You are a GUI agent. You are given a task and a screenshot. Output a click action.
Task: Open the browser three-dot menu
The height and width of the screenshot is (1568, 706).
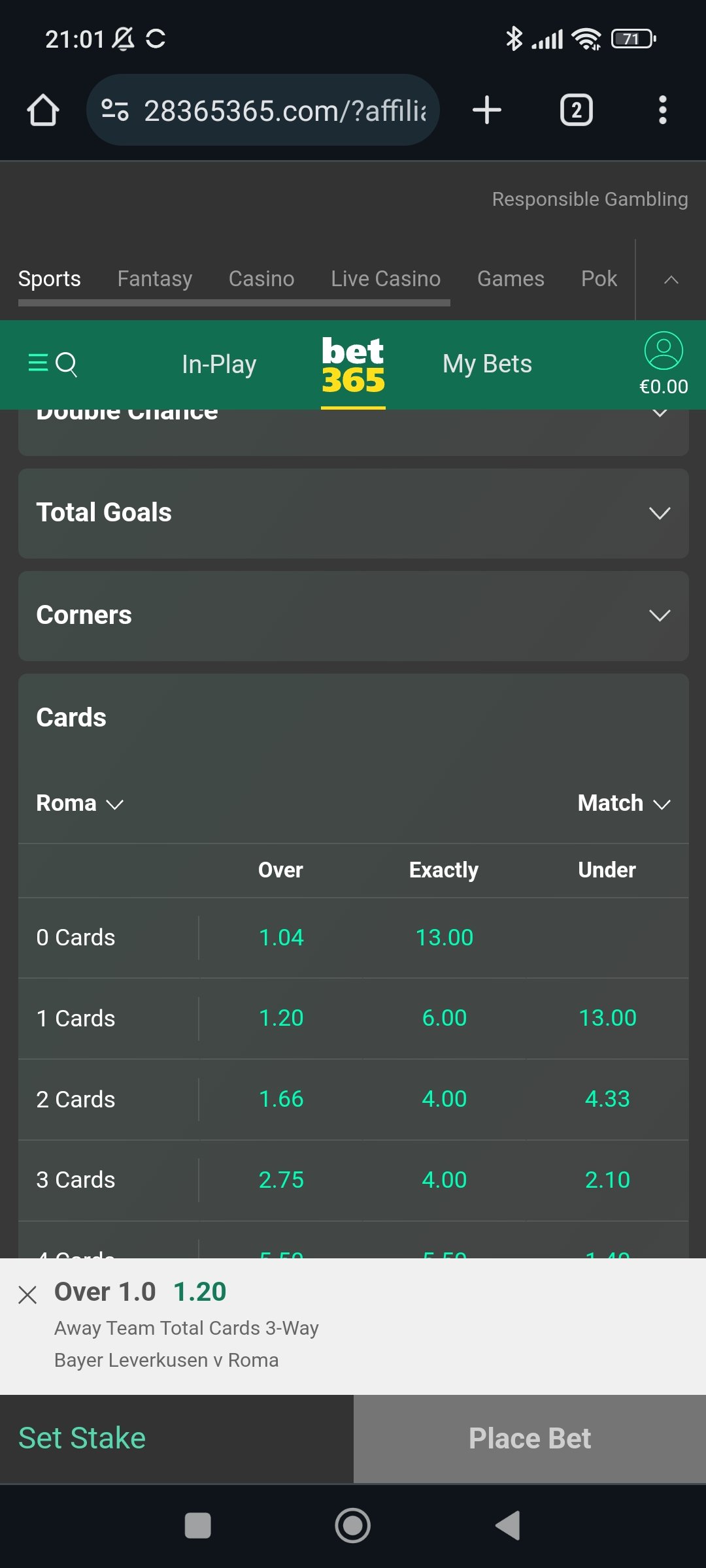[x=662, y=110]
